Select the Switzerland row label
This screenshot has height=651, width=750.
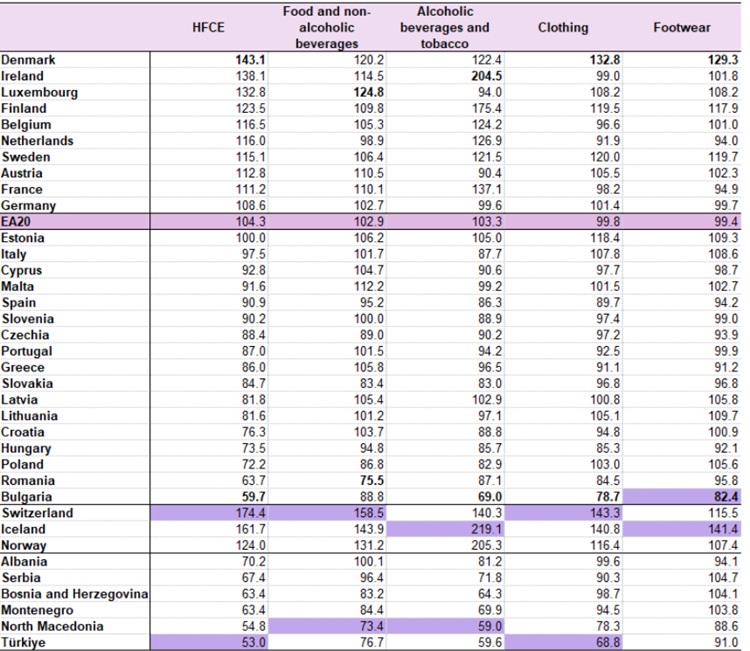click(x=36, y=513)
